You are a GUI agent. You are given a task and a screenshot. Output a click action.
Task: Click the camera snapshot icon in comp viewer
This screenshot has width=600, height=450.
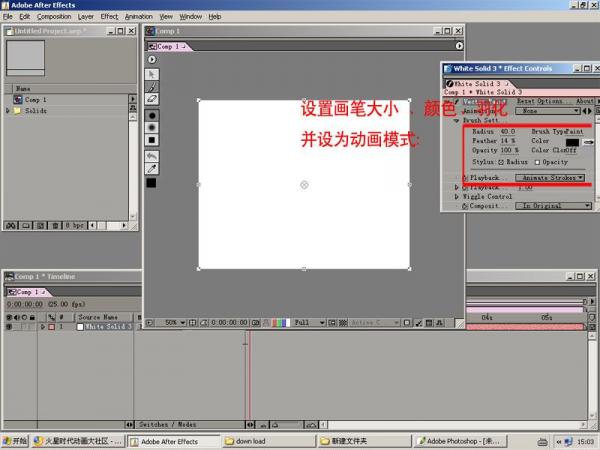(x=255, y=323)
